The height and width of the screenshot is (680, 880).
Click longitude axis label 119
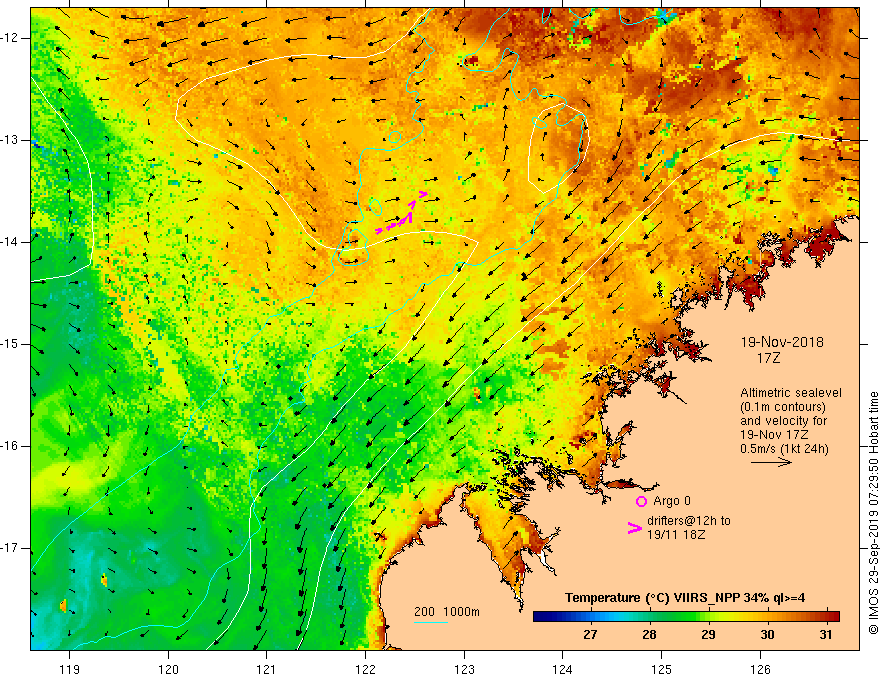[x=70, y=669]
